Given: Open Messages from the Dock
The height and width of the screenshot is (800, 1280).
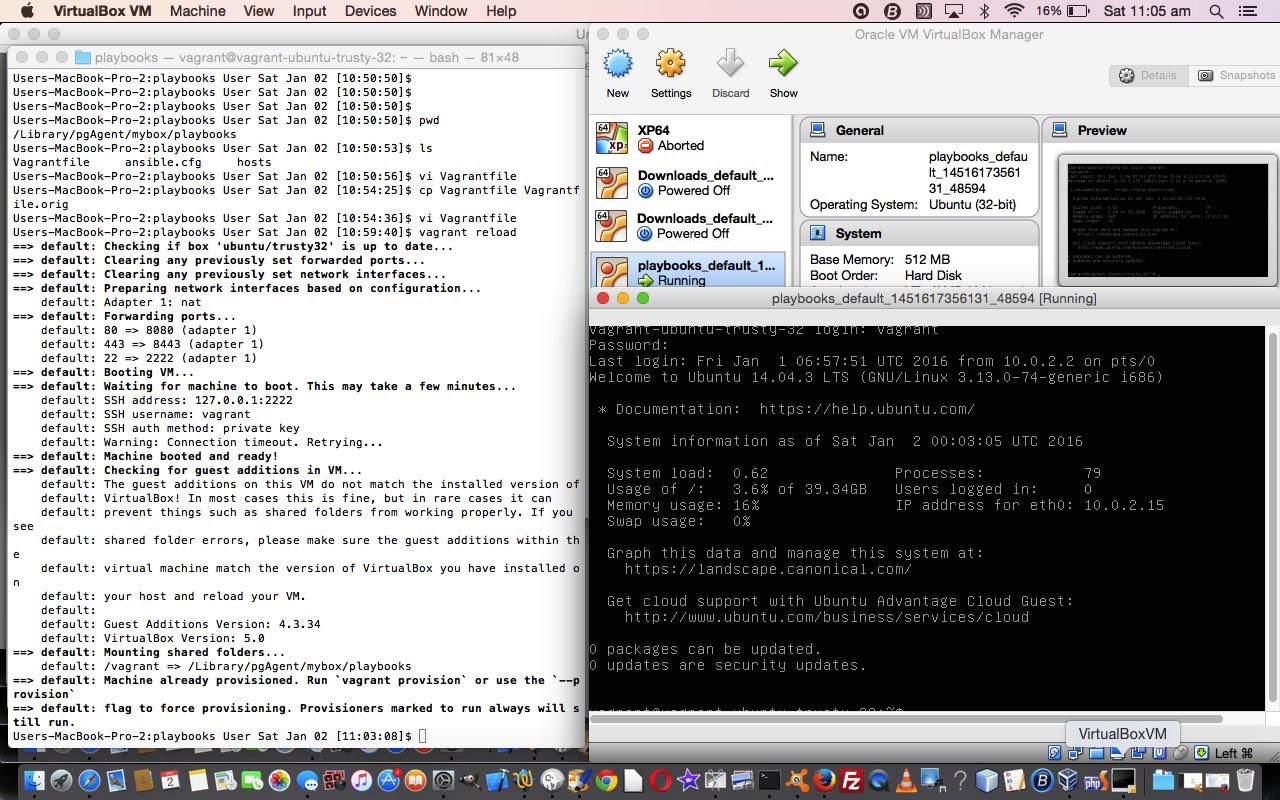Looking at the screenshot, I should point(307,780).
